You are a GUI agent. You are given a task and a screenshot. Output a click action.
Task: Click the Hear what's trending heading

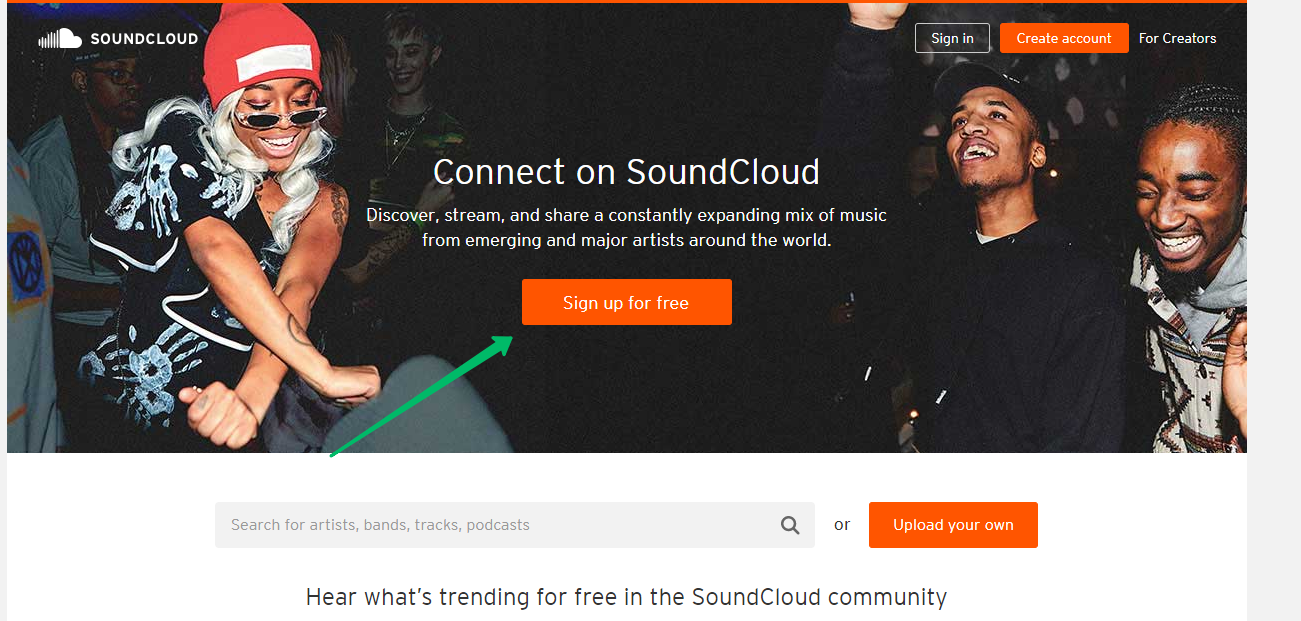click(626, 597)
